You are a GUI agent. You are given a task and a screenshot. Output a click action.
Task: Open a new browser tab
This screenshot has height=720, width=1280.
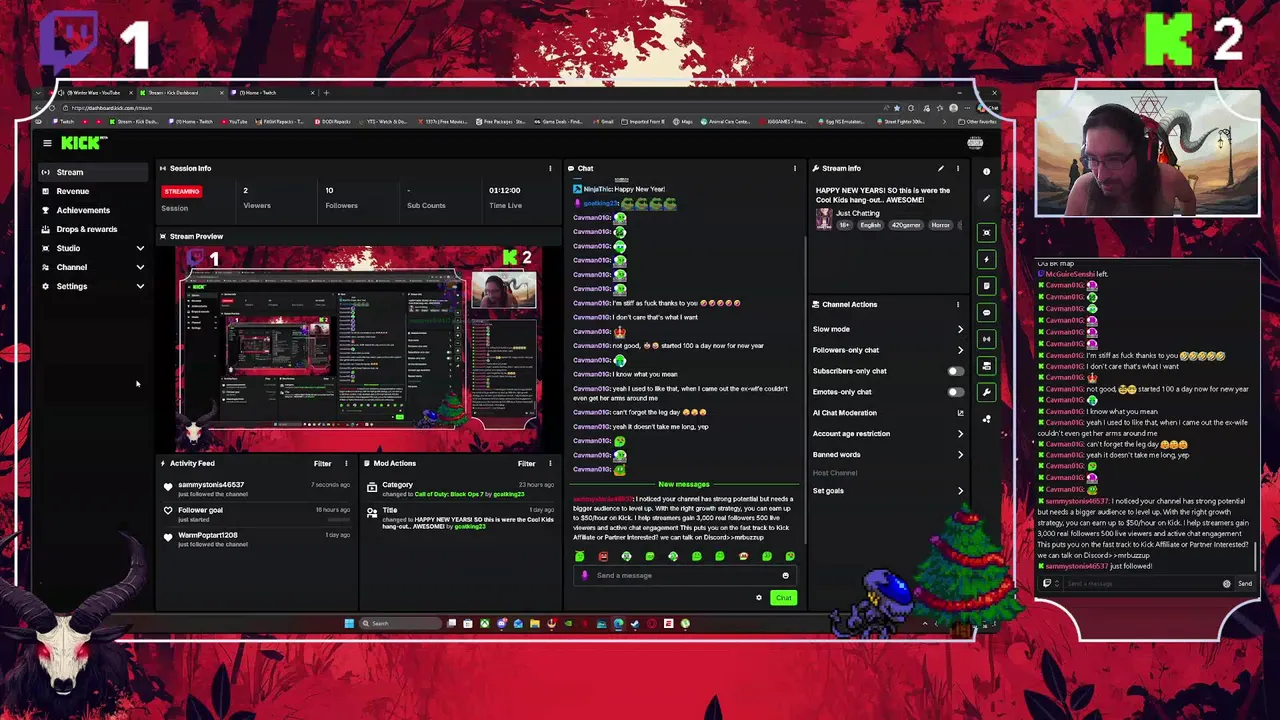[x=326, y=93]
